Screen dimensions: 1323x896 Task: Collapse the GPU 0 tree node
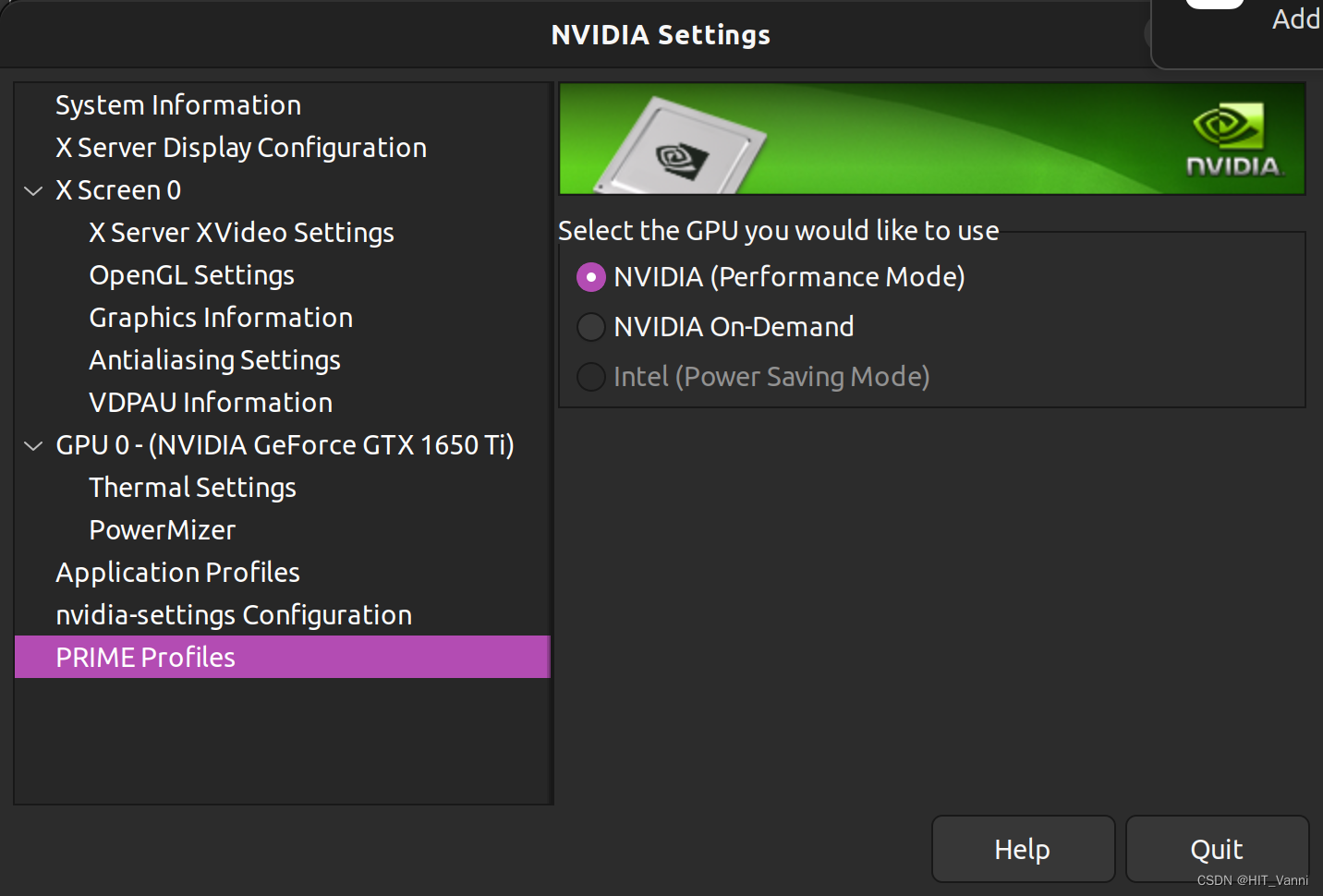click(x=33, y=446)
